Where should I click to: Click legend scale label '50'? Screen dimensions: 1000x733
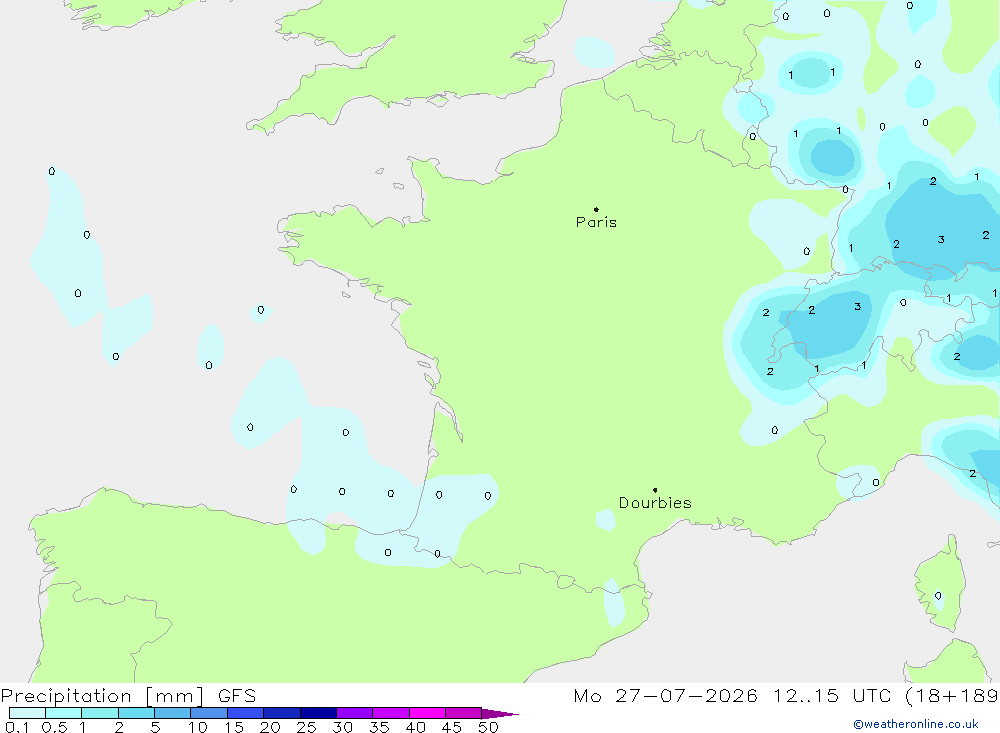coord(489,727)
